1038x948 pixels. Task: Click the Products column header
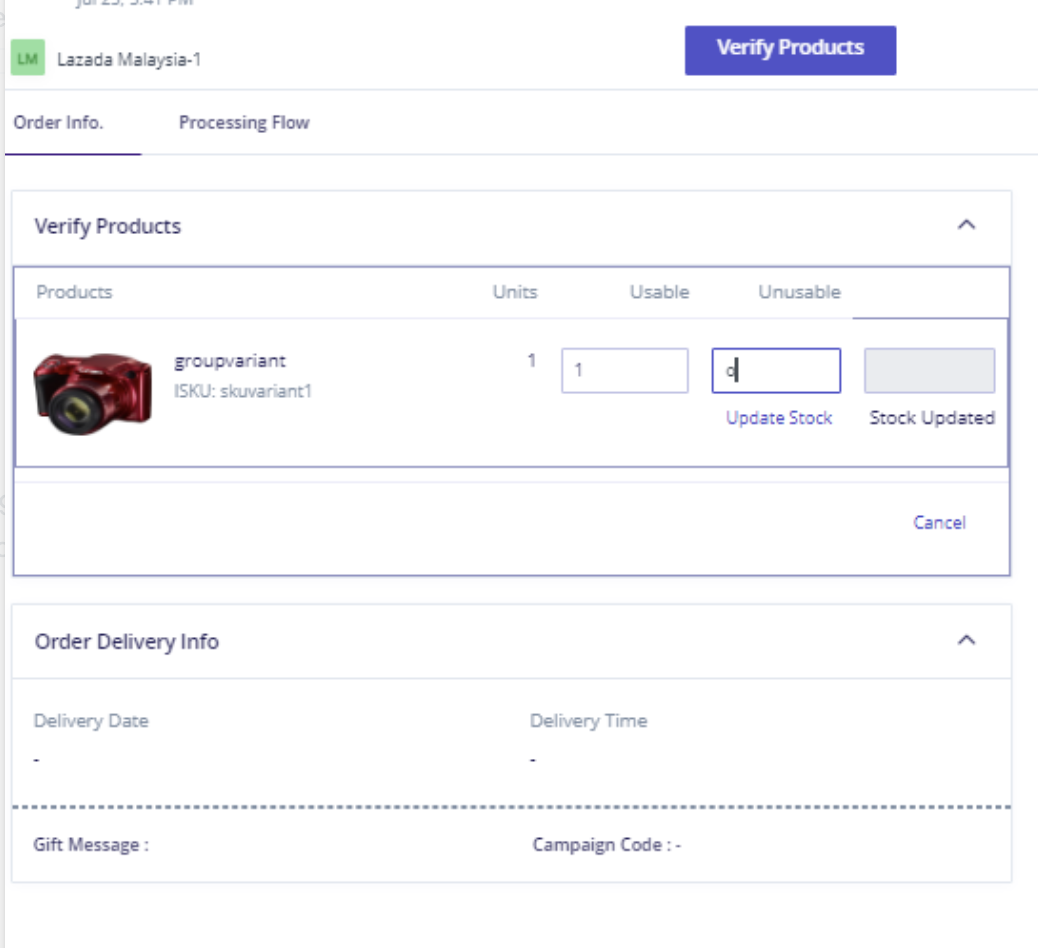tap(74, 292)
